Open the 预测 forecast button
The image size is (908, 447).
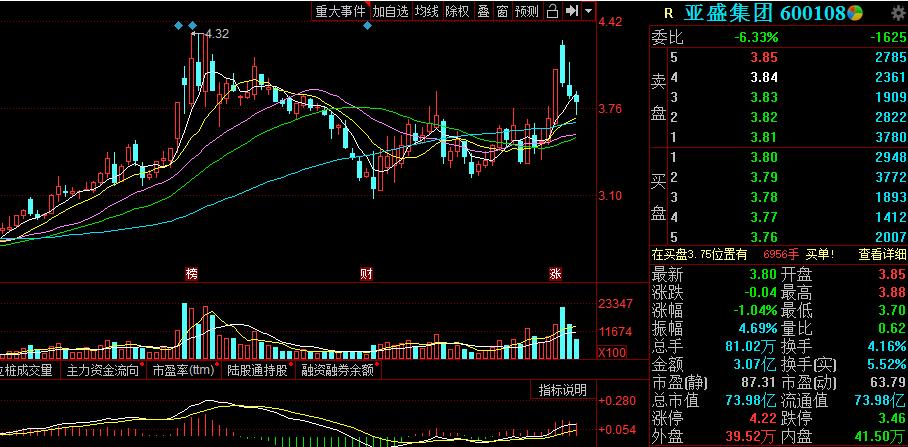[527, 10]
